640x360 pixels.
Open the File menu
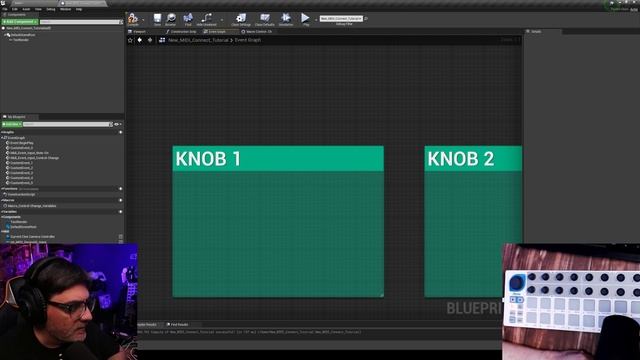coord(5,9)
